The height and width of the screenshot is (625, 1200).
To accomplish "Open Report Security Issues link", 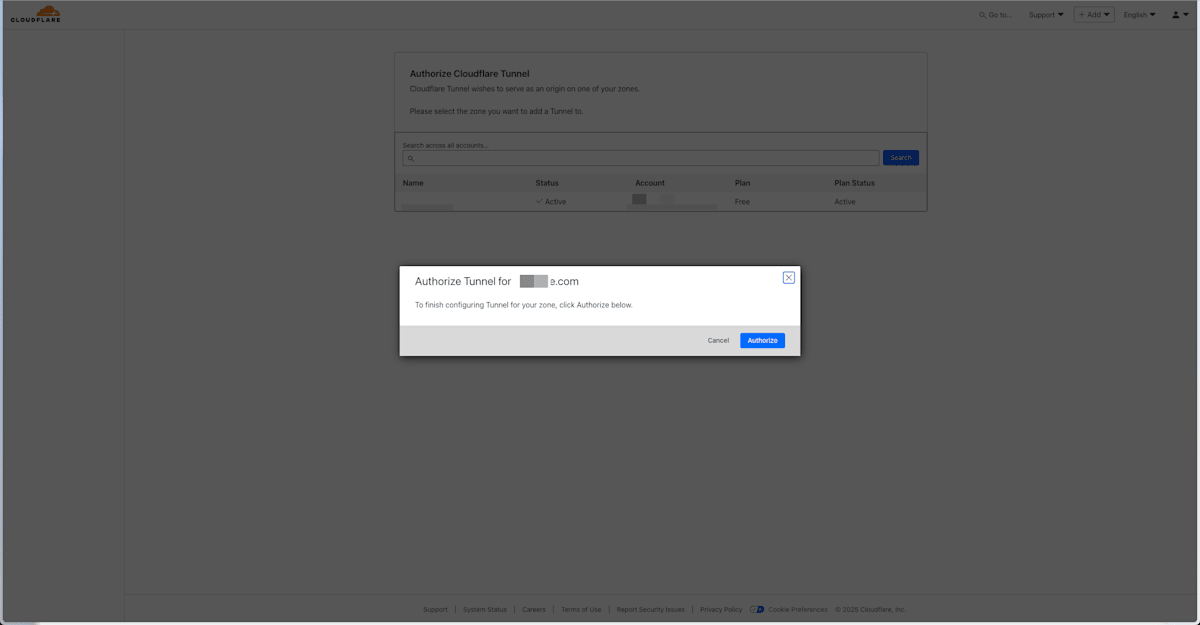I will tap(650, 609).
